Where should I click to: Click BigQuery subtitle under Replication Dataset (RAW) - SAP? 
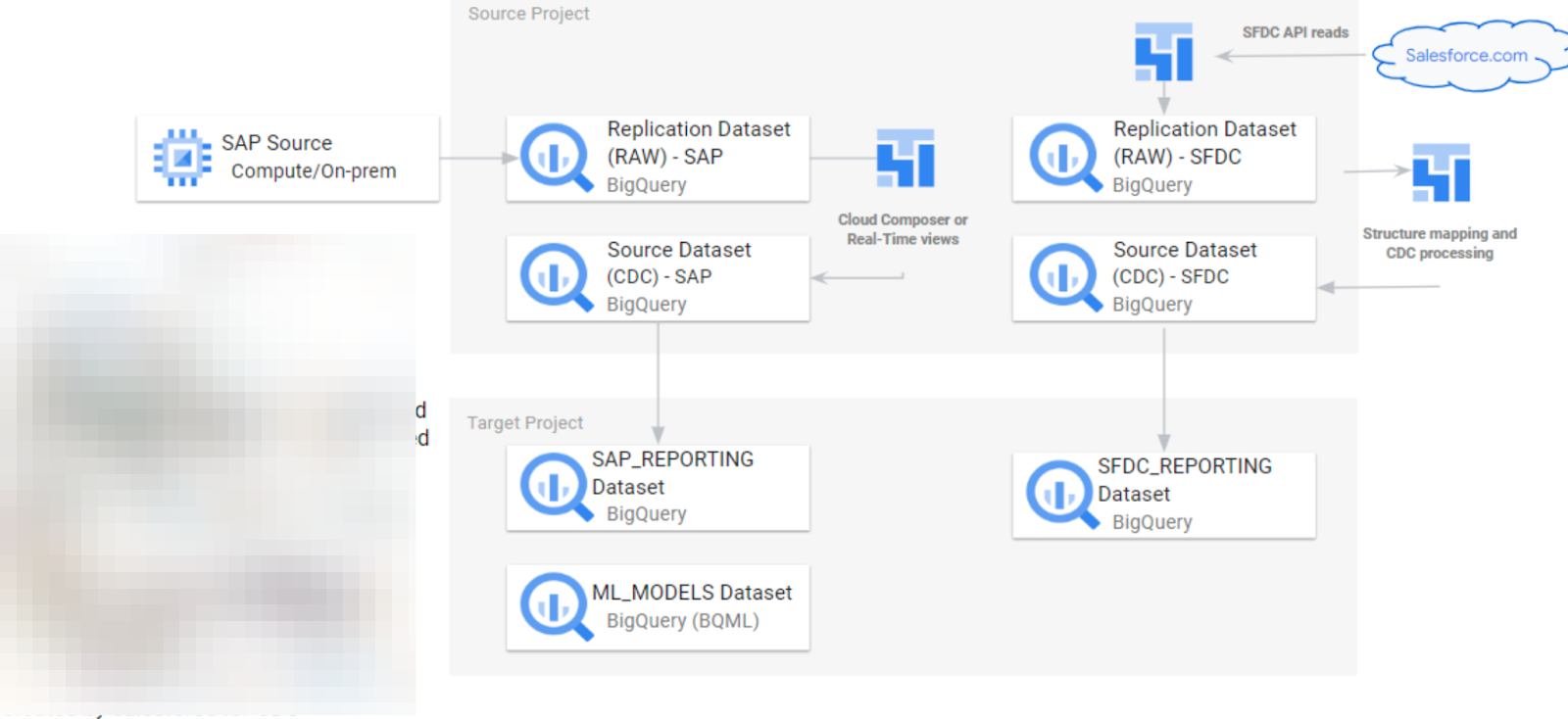(x=646, y=185)
